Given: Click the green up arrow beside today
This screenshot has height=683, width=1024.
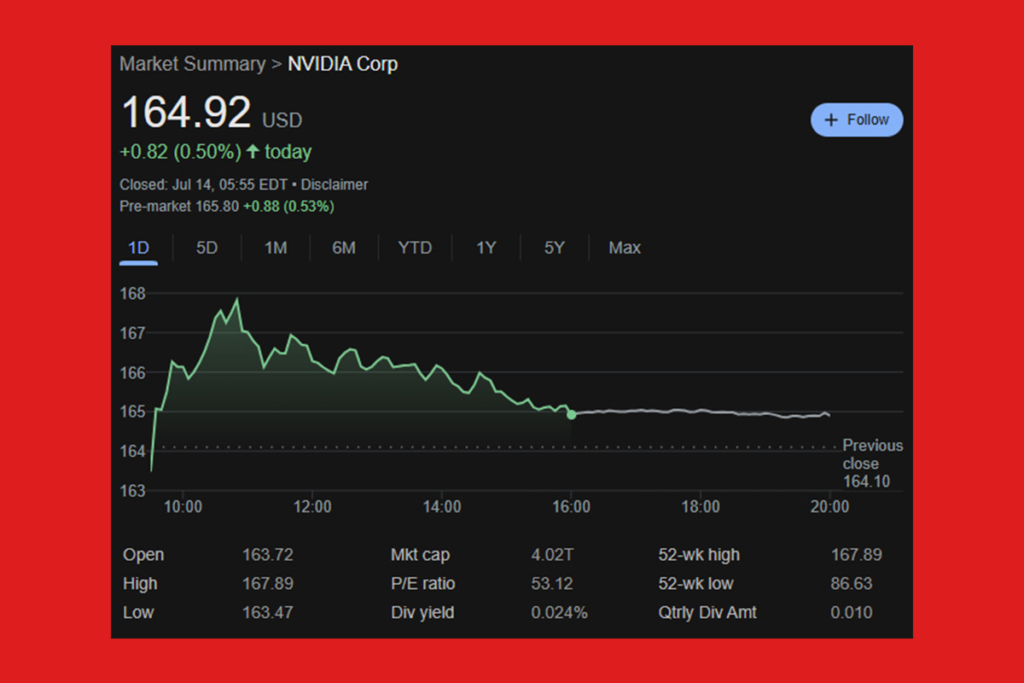Looking at the screenshot, I should (253, 152).
